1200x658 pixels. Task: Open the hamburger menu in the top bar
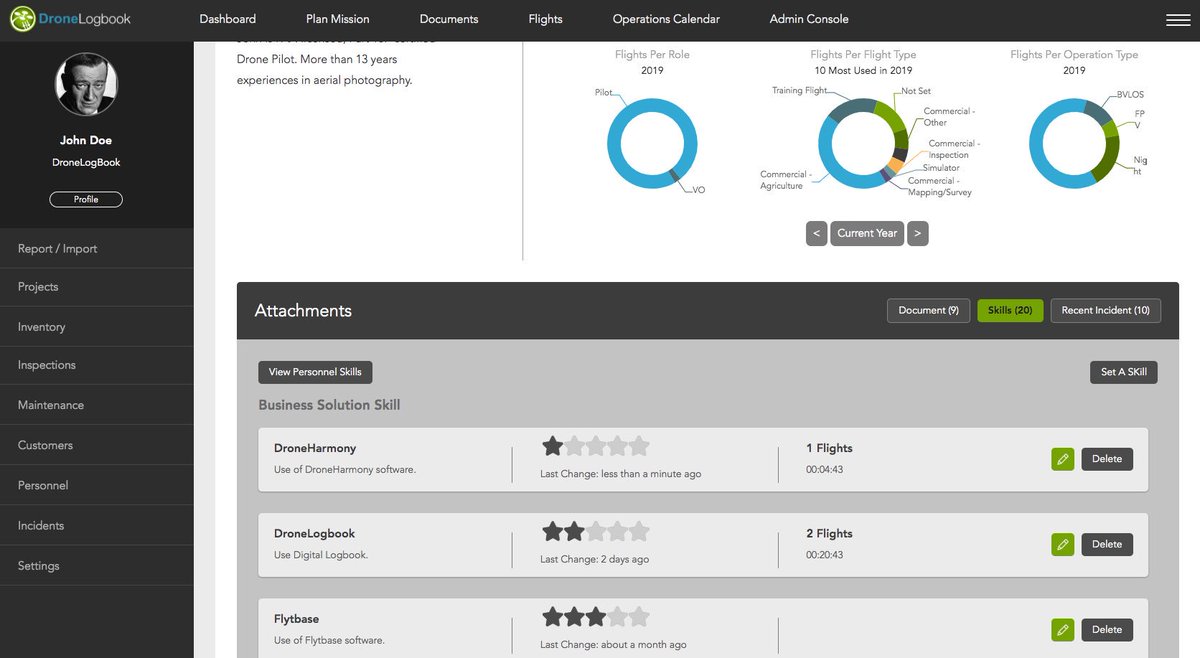[1177, 17]
